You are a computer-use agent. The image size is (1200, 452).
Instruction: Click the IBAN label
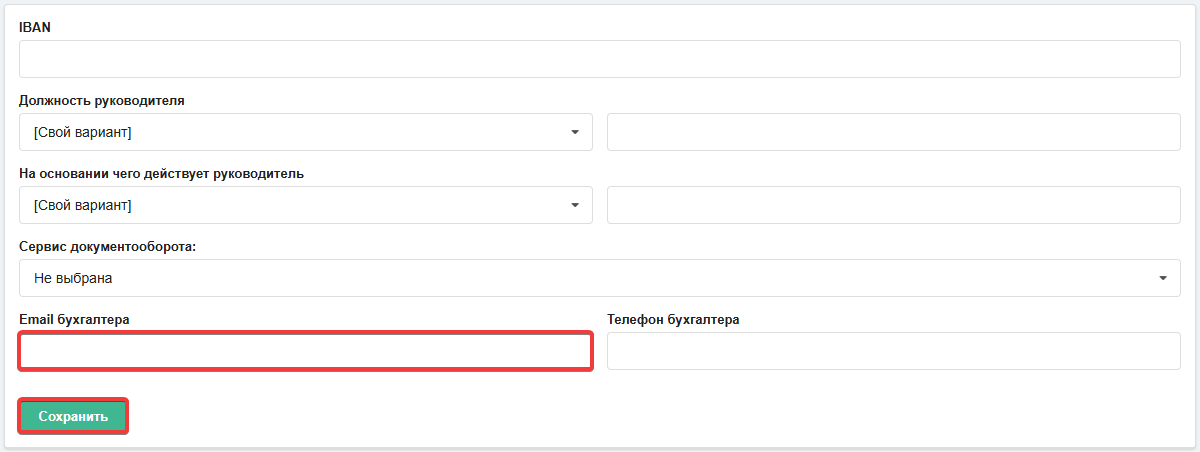coord(35,27)
